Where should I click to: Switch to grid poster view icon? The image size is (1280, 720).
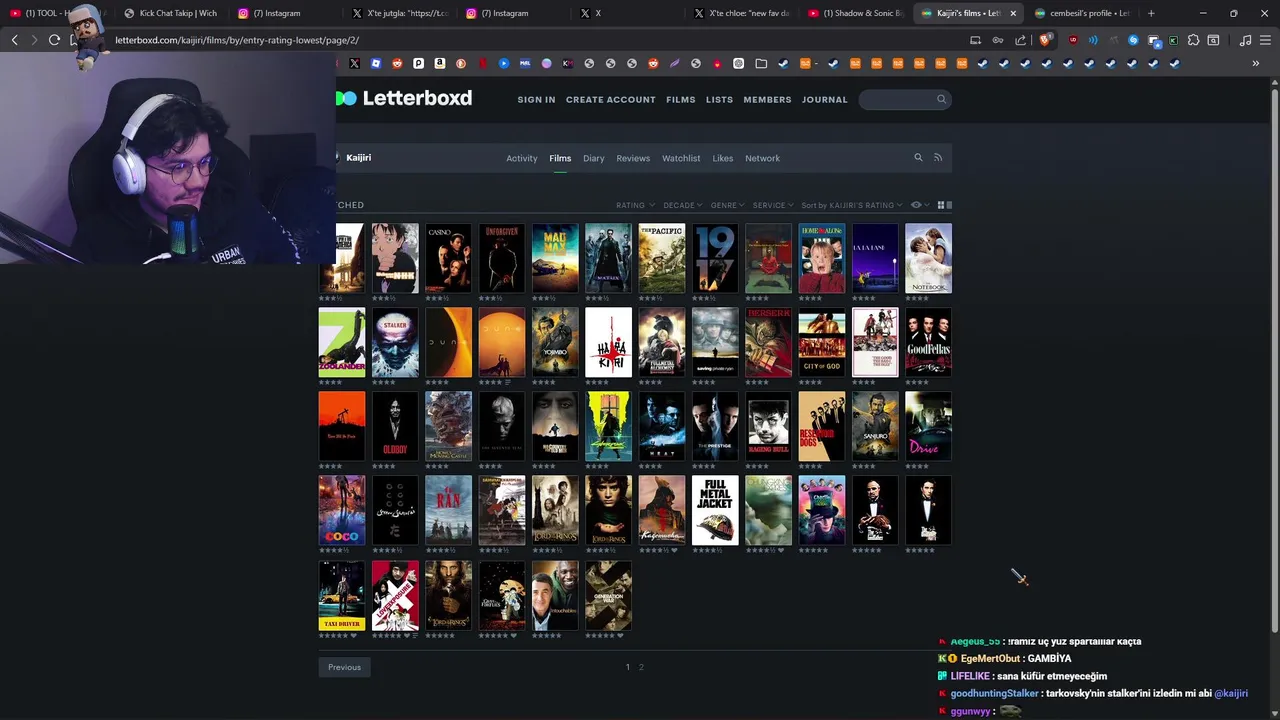click(940, 205)
